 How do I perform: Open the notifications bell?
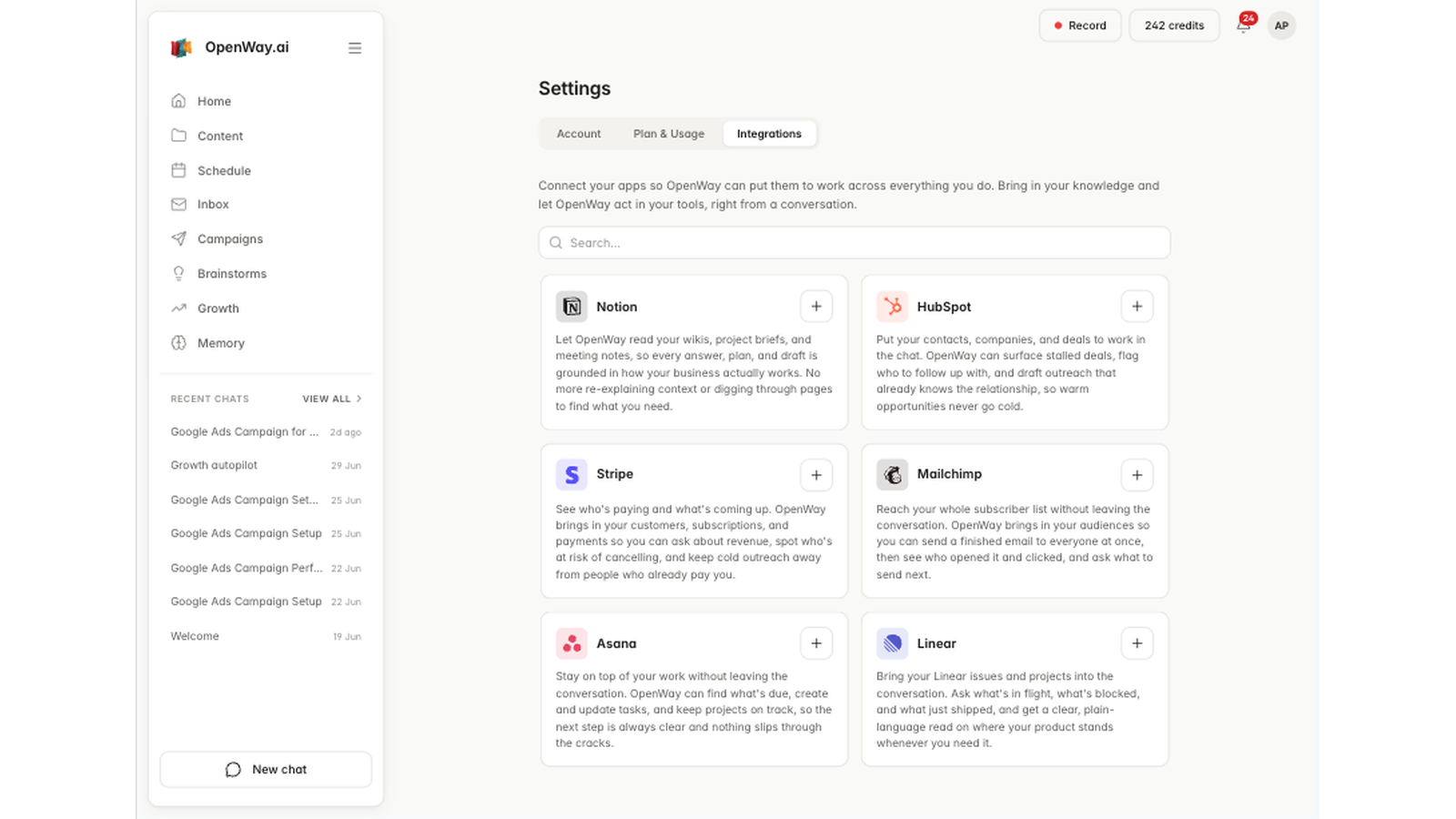tap(1243, 25)
